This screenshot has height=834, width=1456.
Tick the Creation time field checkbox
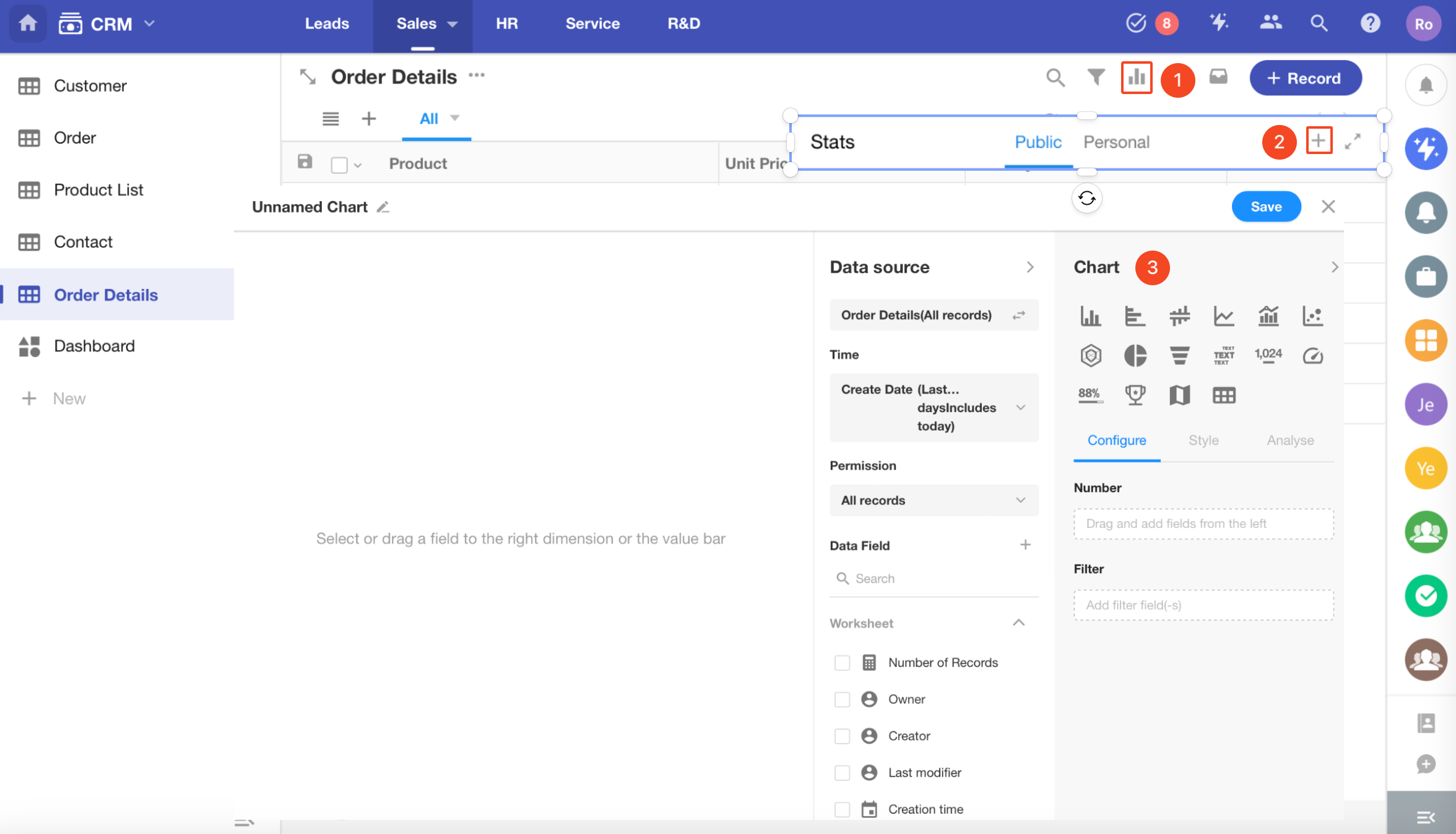[842, 809]
